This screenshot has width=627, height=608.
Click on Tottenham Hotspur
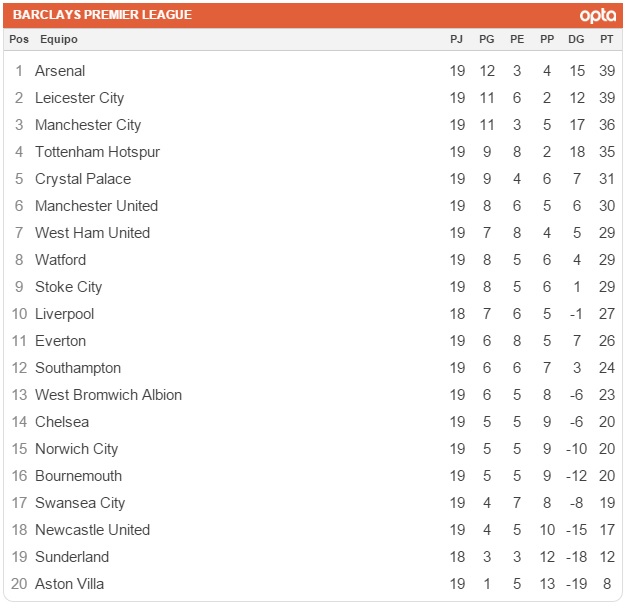[x=97, y=152]
